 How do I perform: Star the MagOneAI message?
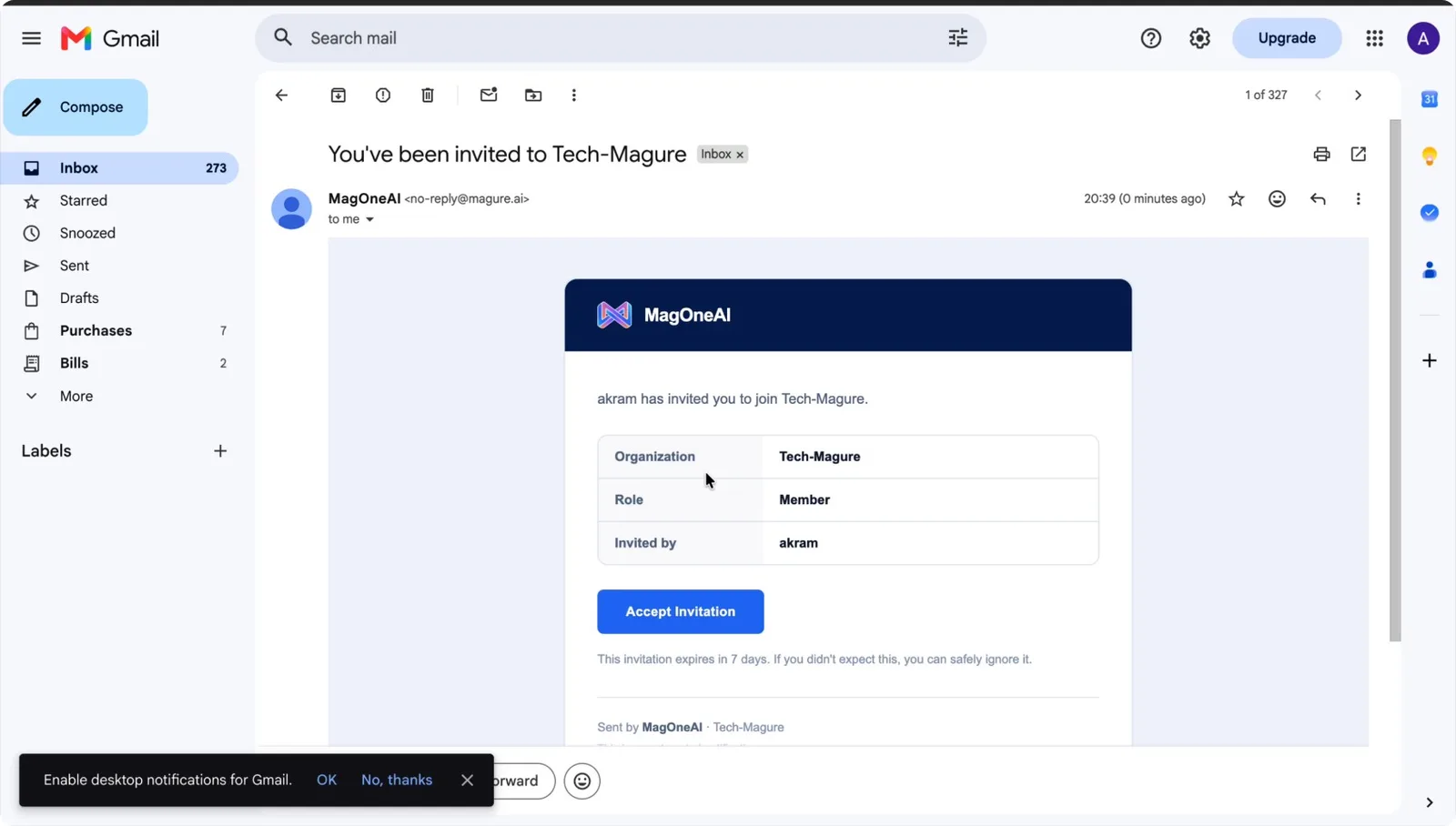point(1236,198)
